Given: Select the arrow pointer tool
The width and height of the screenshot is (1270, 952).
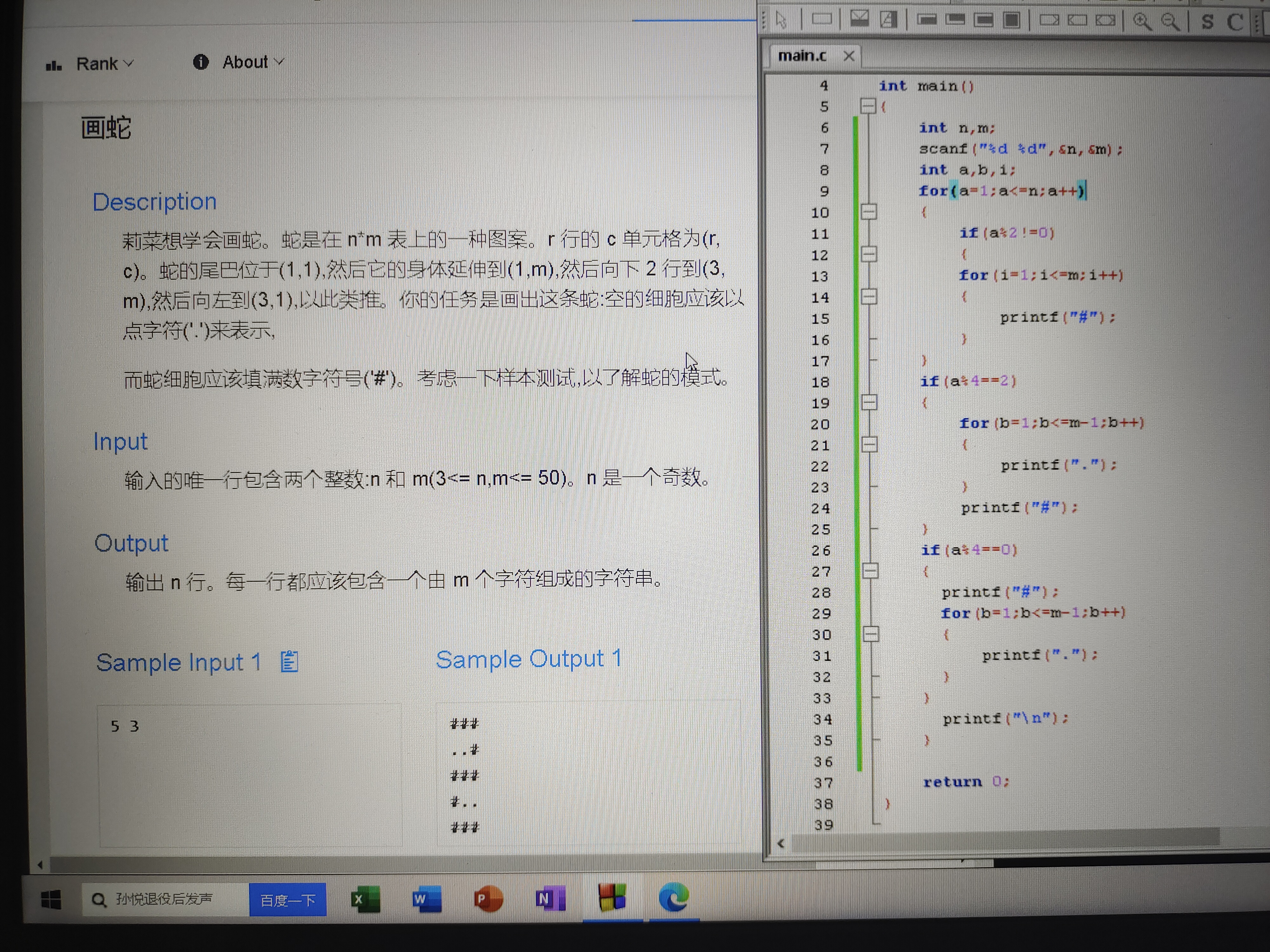Looking at the screenshot, I should tap(781, 20).
